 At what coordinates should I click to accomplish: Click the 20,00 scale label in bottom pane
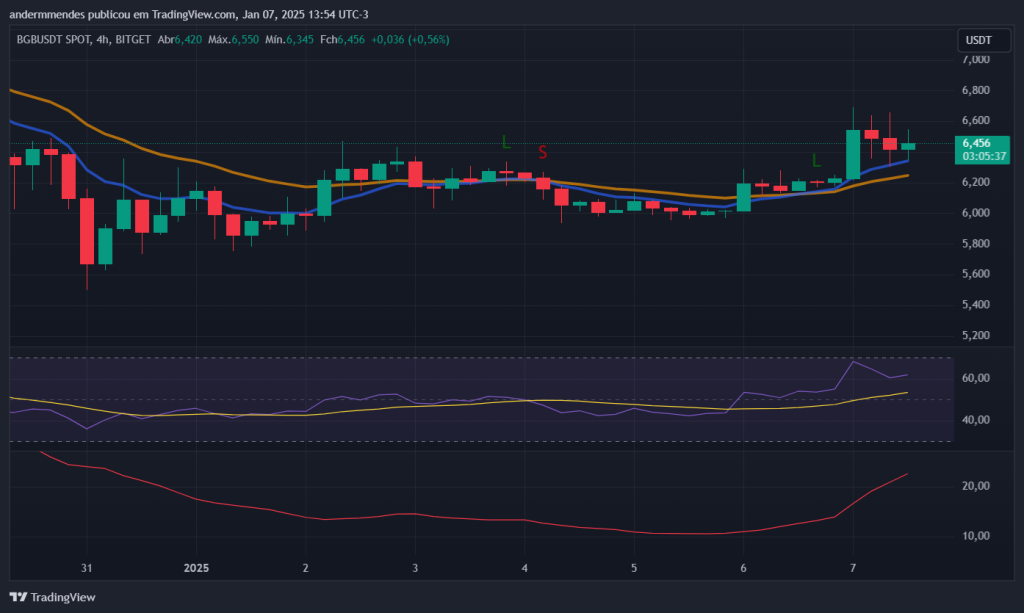point(976,486)
